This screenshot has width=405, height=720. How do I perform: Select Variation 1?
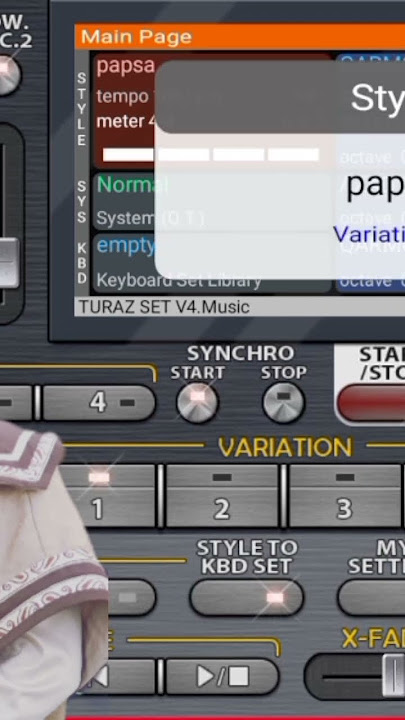pyautogui.click(x=108, y=496)
